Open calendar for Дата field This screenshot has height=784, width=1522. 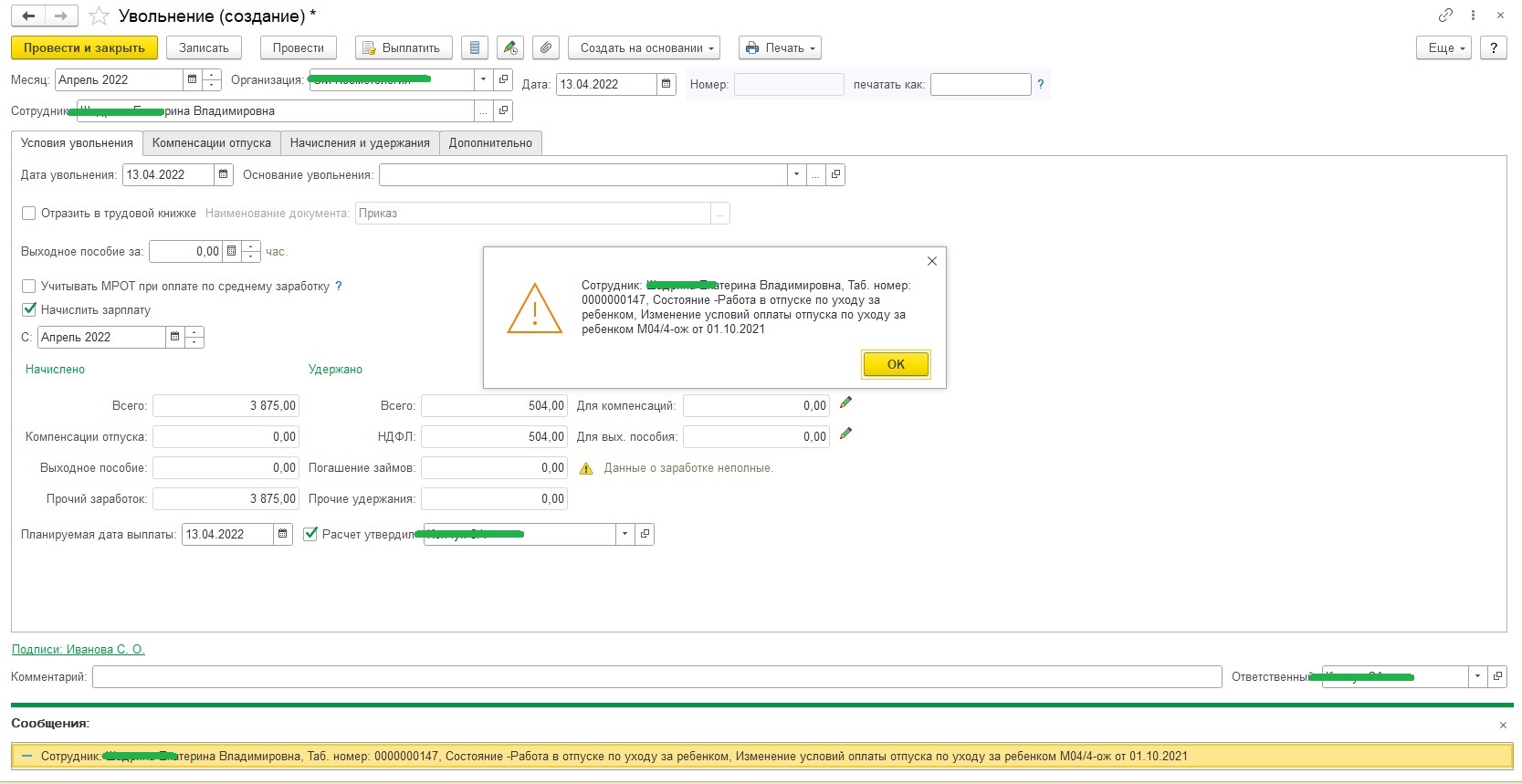tap(666, 84)
